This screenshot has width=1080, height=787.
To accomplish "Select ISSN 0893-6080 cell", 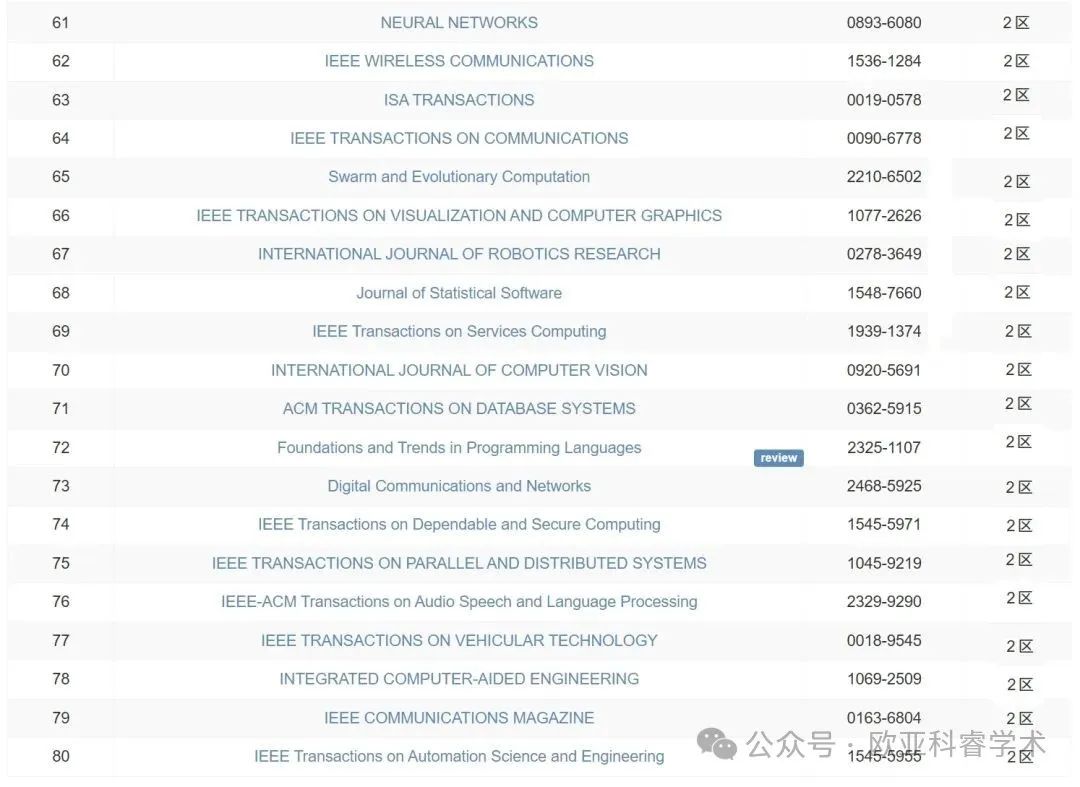I will 884,23.
